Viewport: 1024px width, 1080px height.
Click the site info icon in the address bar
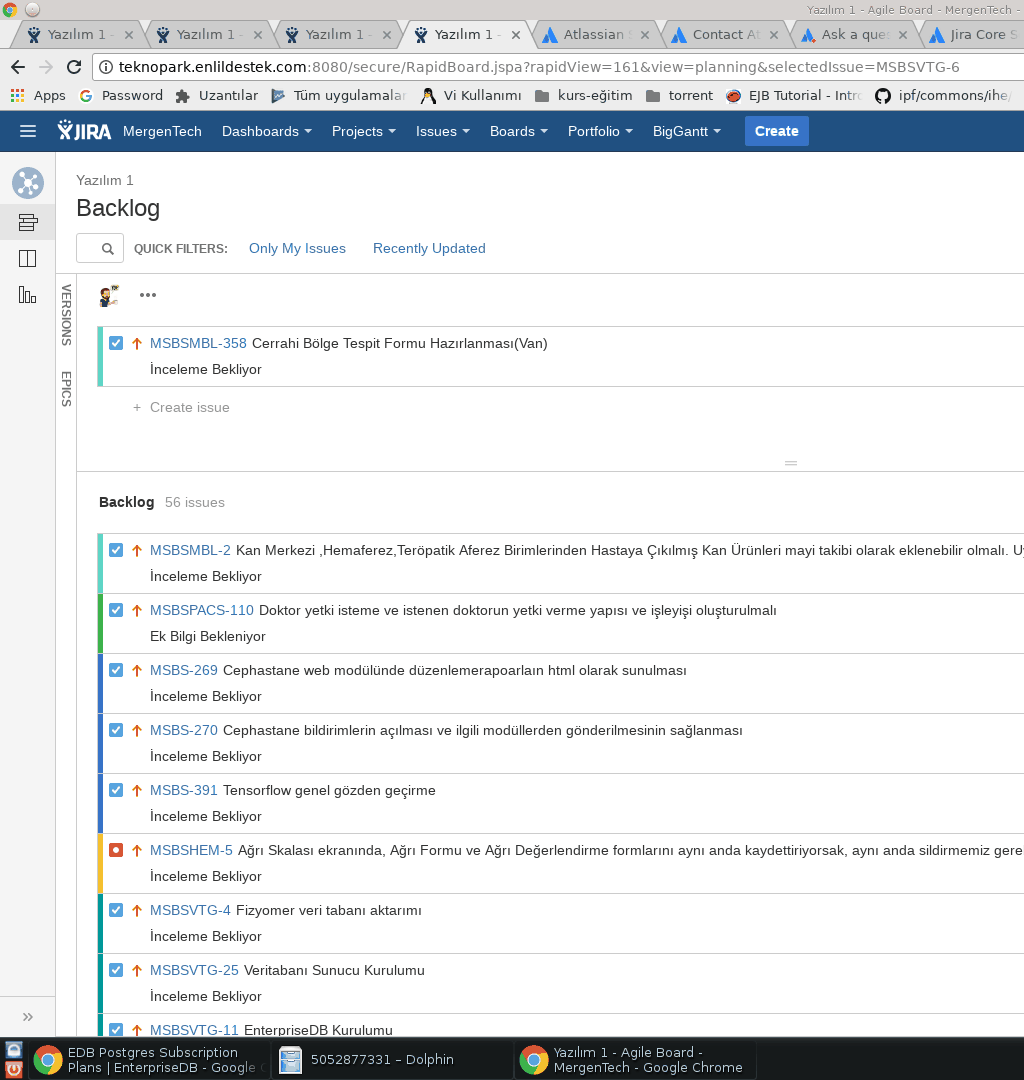coord(106,67)
